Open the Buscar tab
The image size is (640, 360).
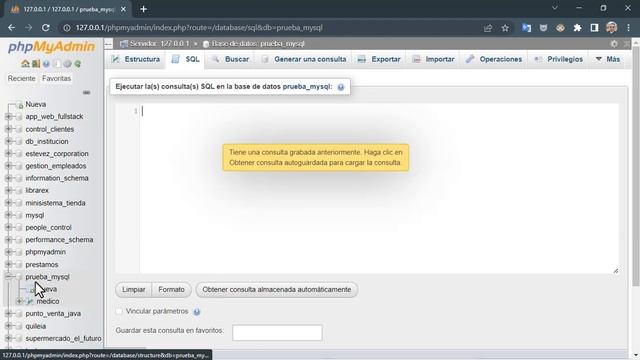tap(231, 59)
